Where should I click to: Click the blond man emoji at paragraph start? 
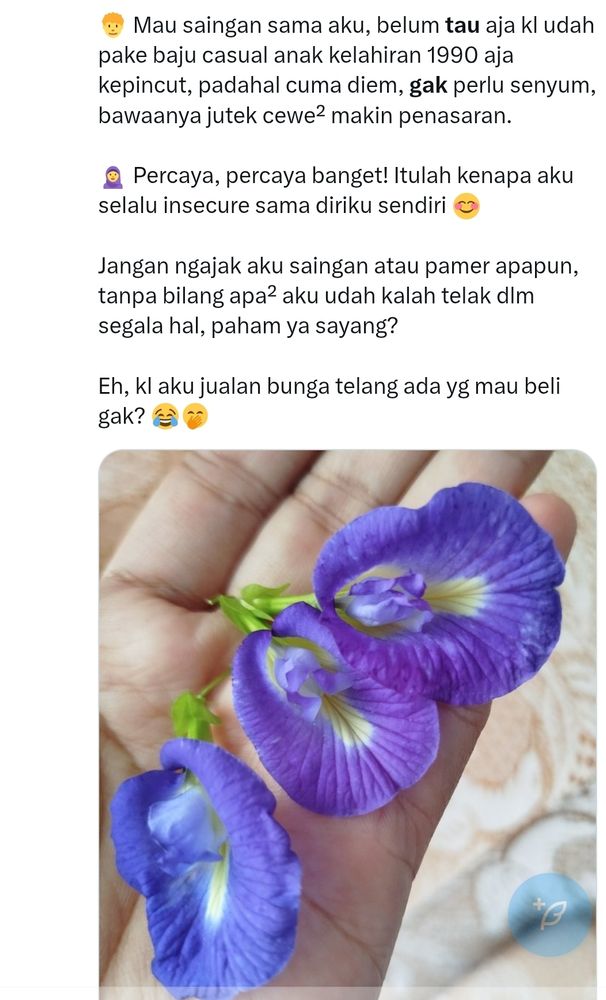[x=112, y=26]
